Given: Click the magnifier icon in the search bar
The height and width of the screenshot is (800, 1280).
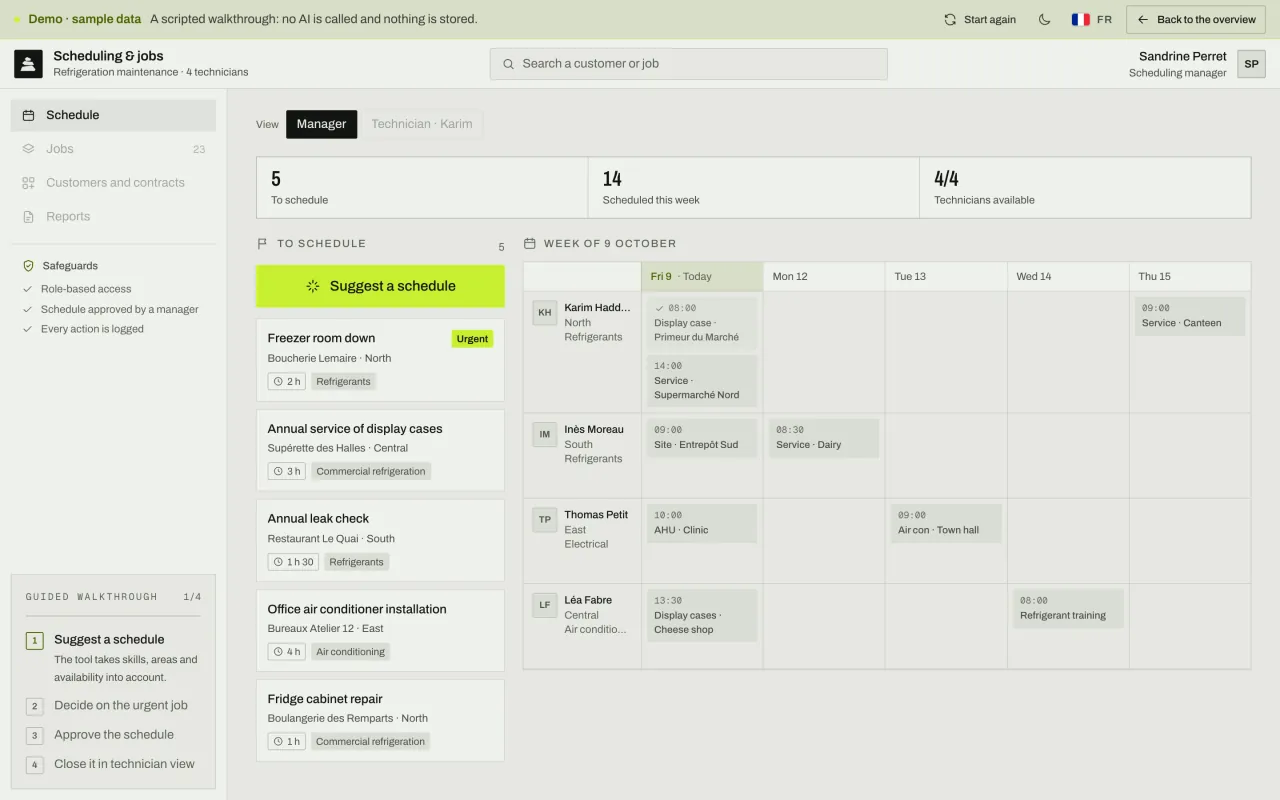Looking at the screenshot, I should pos(509,64).
